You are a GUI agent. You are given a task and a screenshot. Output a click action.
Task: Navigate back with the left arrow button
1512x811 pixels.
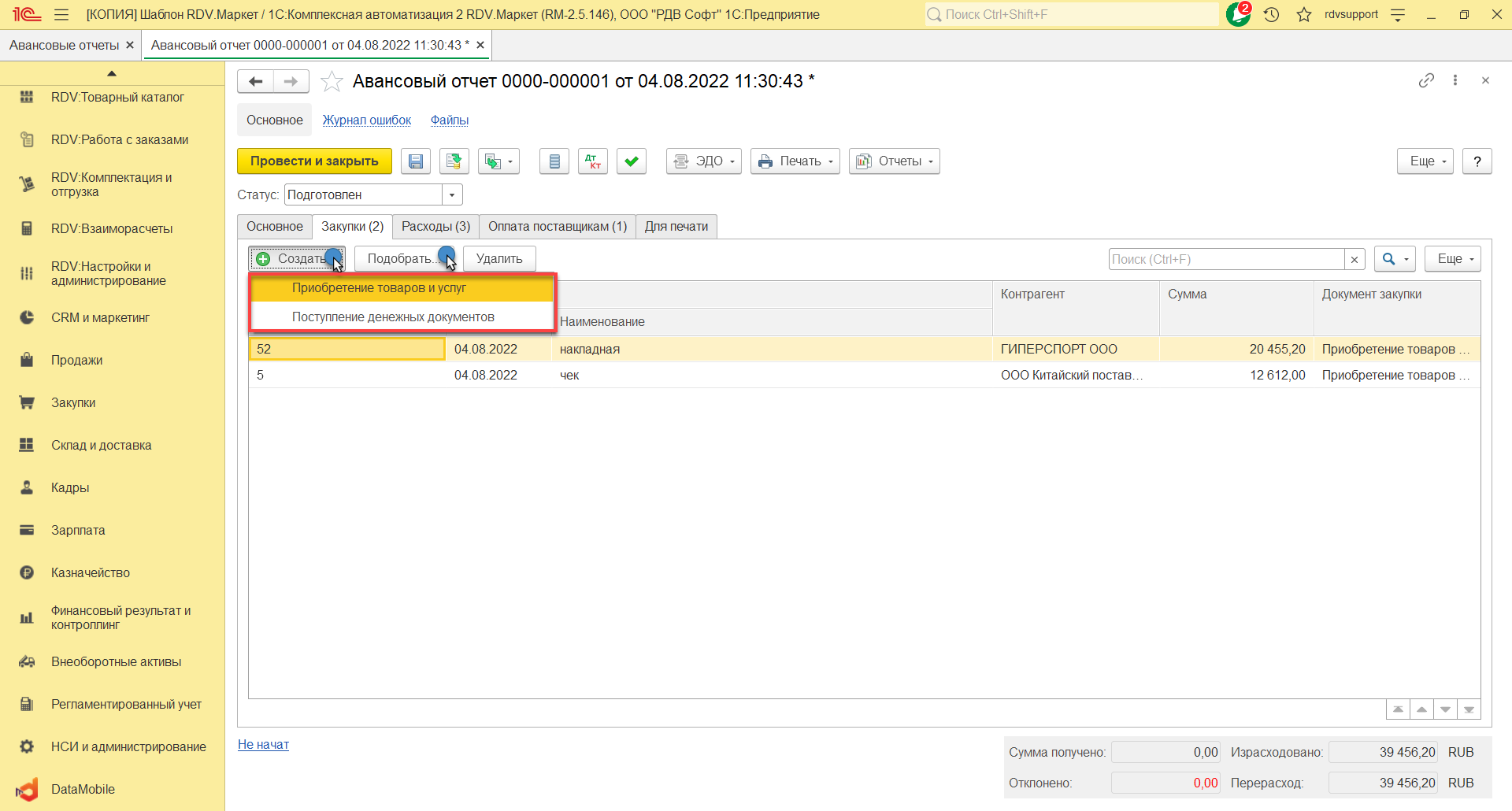pyautogui.click(x=255, y=81)
